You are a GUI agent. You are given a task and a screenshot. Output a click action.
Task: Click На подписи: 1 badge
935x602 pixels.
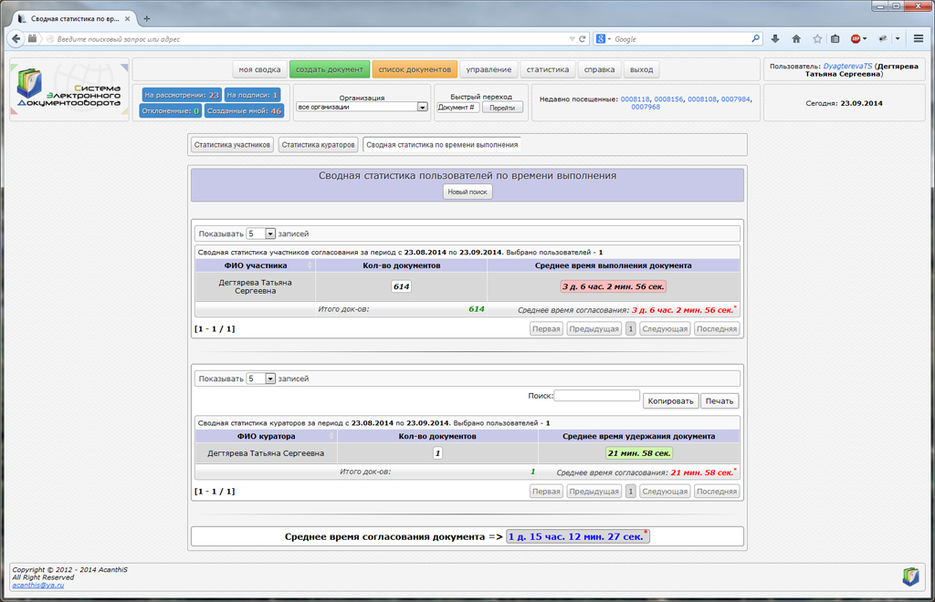pyautogui.click(x=252, y=95)
